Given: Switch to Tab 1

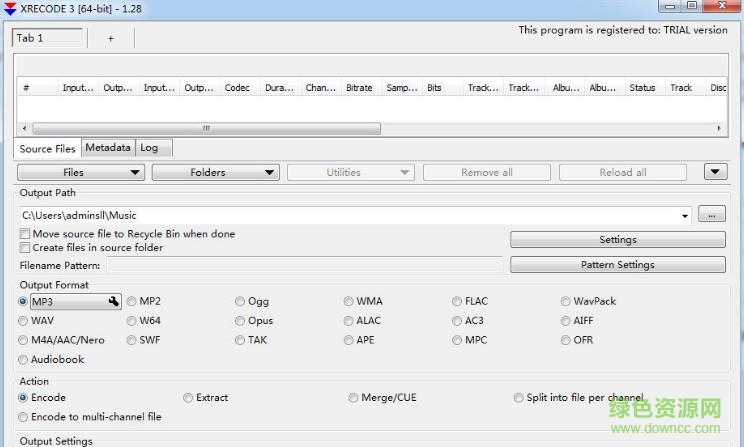Looking at the screenshot, I should pyautogui.click(x=47, y=38).
